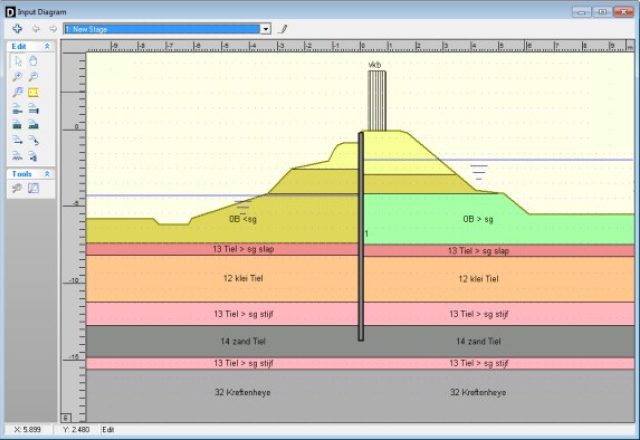This screenshot has width=640, height=440.
Task: Click second icon in Tools panel
Action: coord(33,188)
